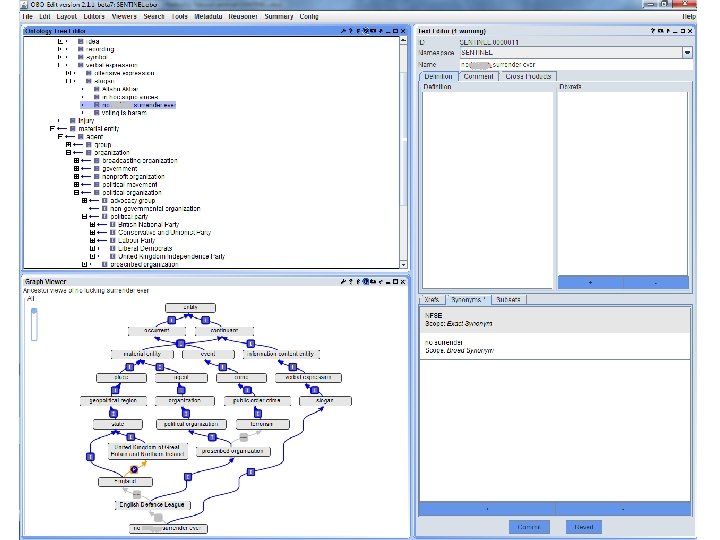Open the Metadata menu
This screenshot has height=540, width=720.
pos(208,17)
